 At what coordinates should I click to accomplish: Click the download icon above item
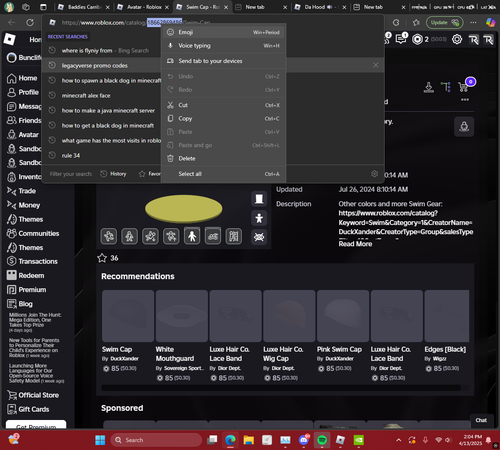(428, 87)
